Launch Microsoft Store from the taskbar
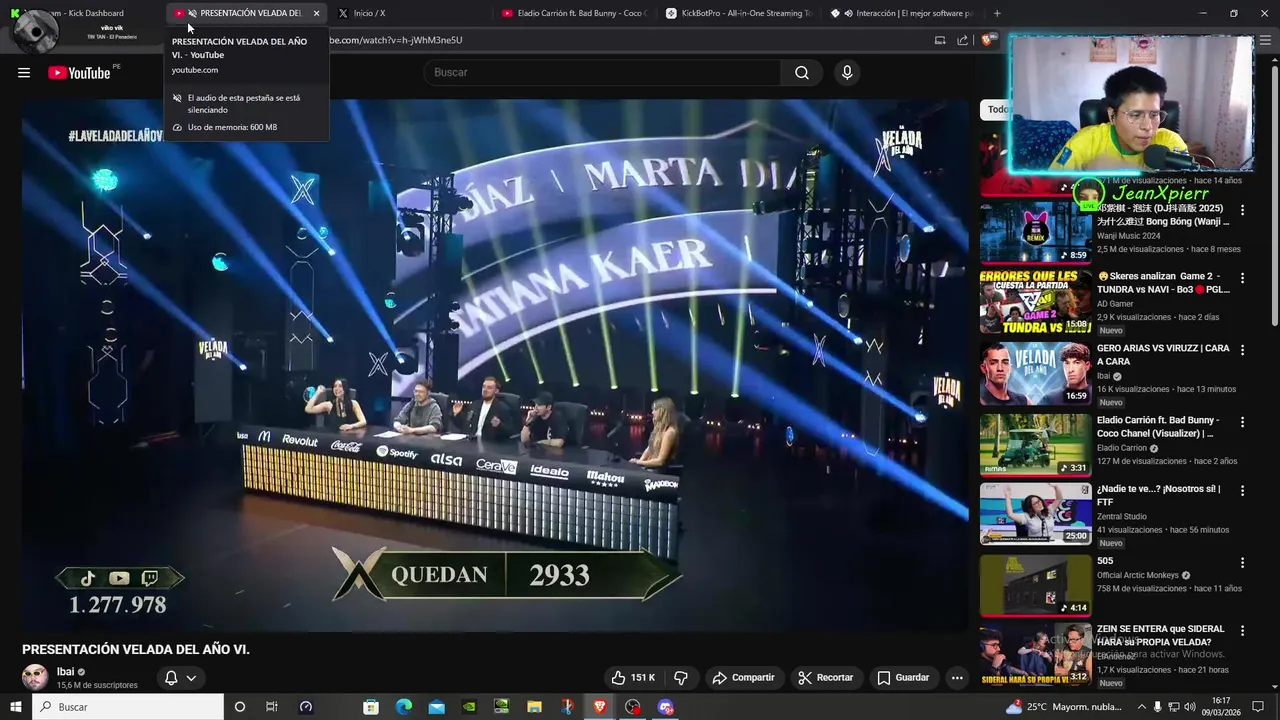 (371, 707)
